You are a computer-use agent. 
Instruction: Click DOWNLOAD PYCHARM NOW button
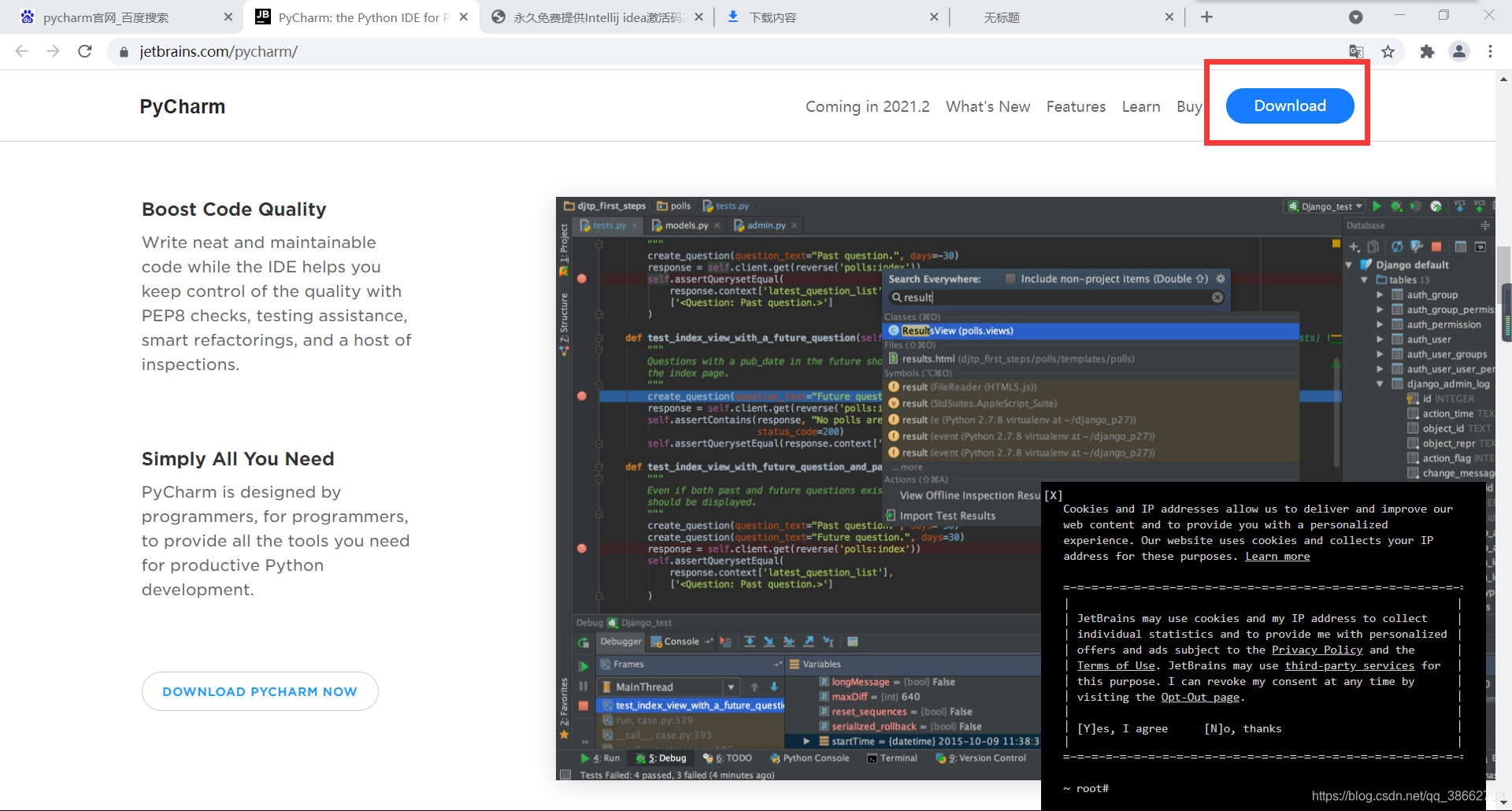point(260,691)
